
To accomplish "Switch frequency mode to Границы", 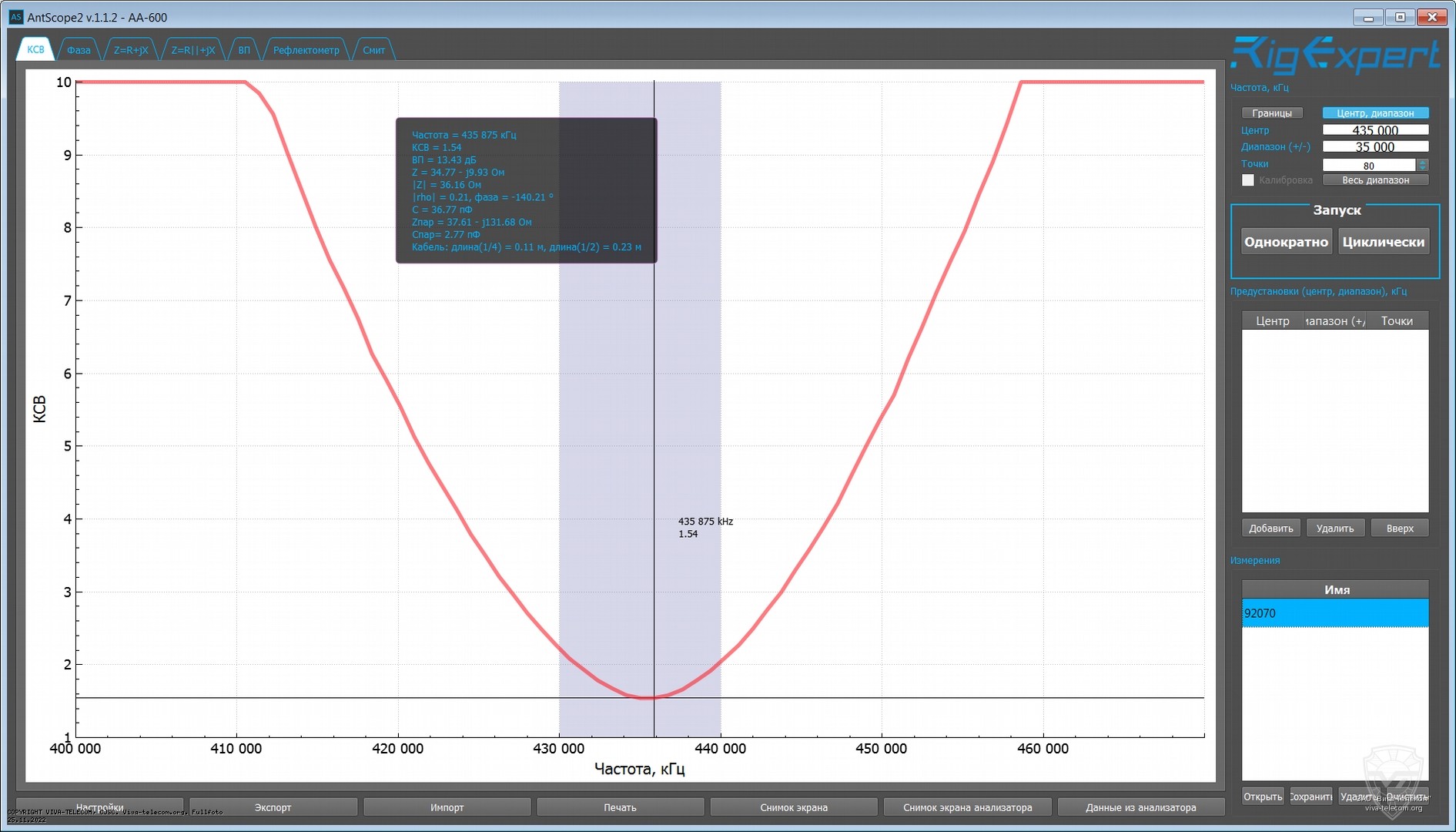I will click(x=1272, y=113).
